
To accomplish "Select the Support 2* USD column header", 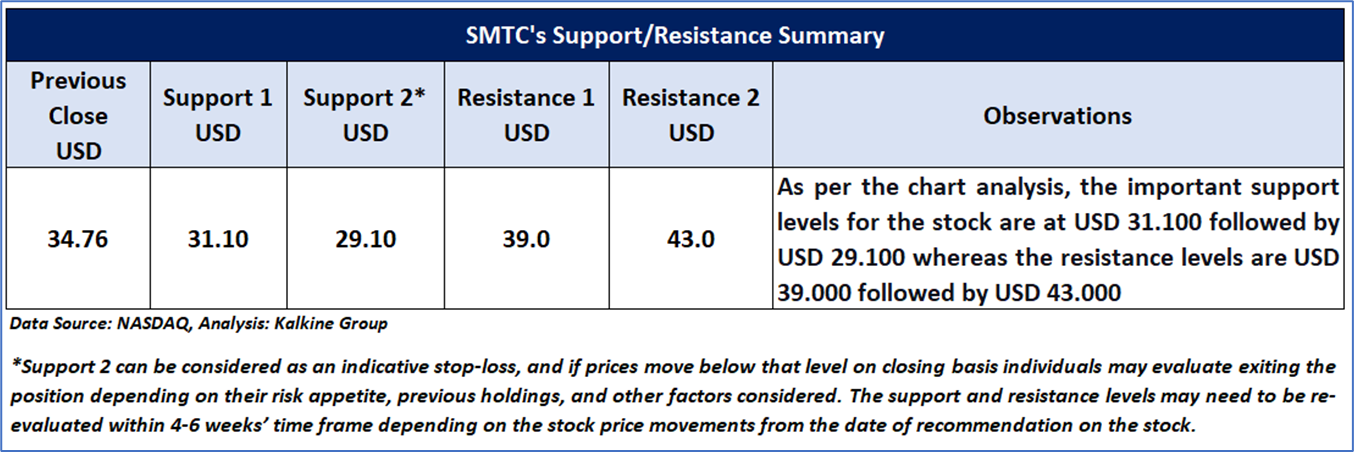I will point(366,115).
